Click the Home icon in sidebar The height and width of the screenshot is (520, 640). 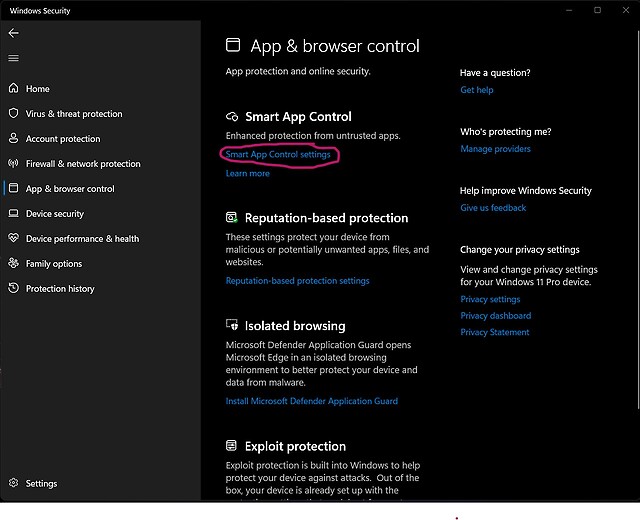click(x=14, y=89)
